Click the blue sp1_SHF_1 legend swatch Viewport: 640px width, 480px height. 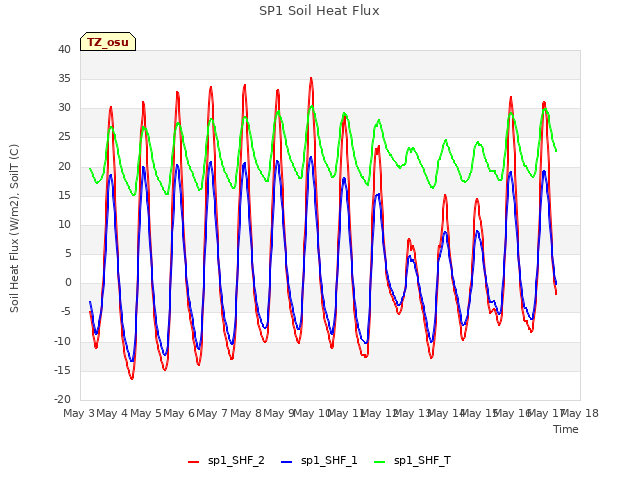287,462
